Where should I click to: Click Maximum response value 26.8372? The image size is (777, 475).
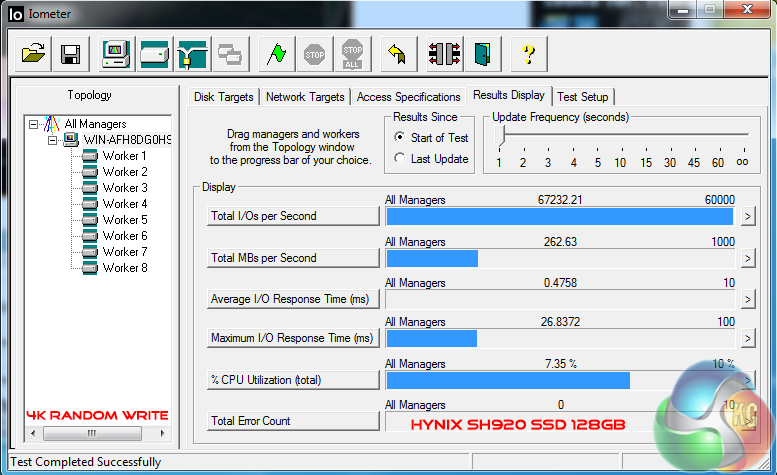click(560, 322)
